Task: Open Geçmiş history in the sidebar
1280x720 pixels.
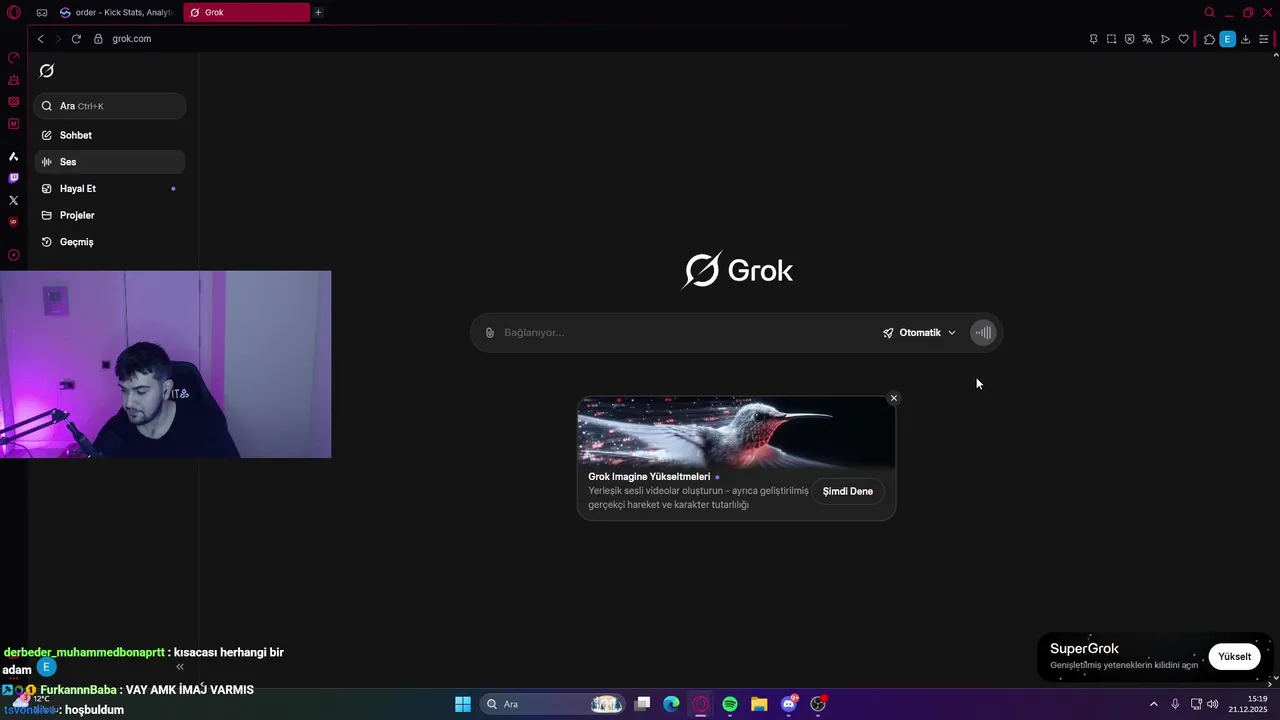Action: point(110,242)
